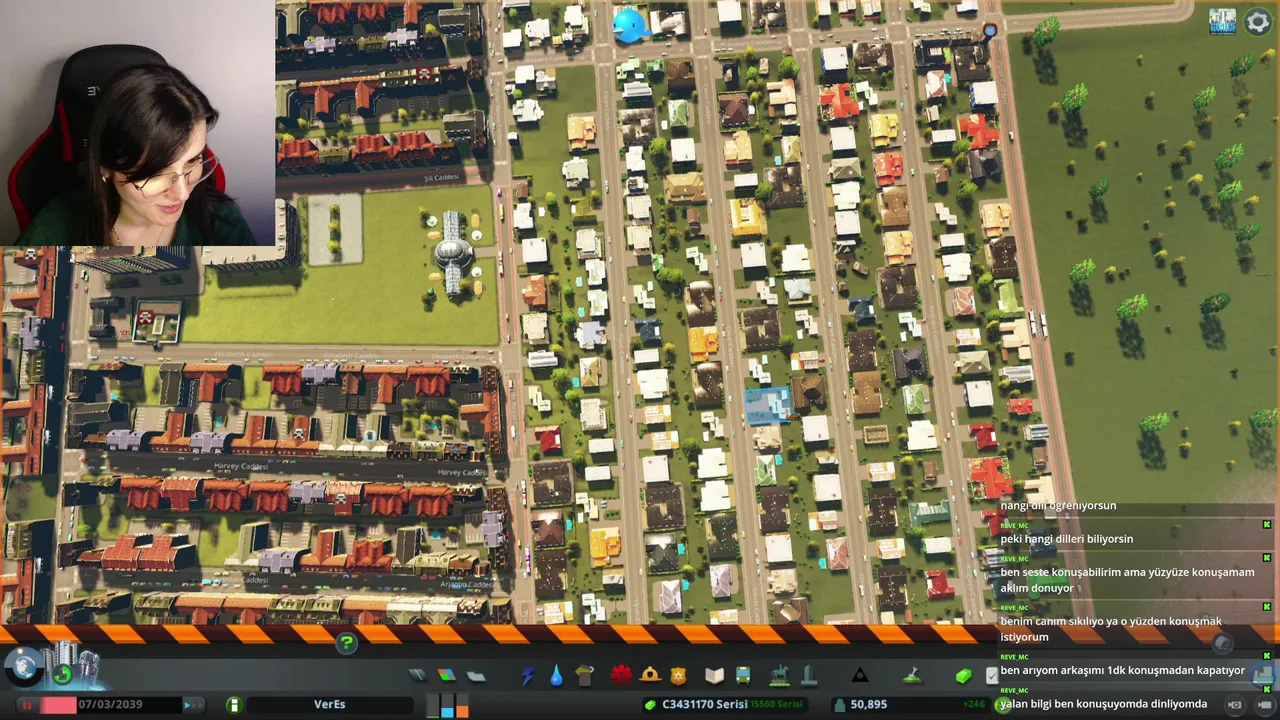Image resolution: width=1280 pixels, height=720 pixels.
Task: Click the weekly population change +246
Action: point(973,704)
